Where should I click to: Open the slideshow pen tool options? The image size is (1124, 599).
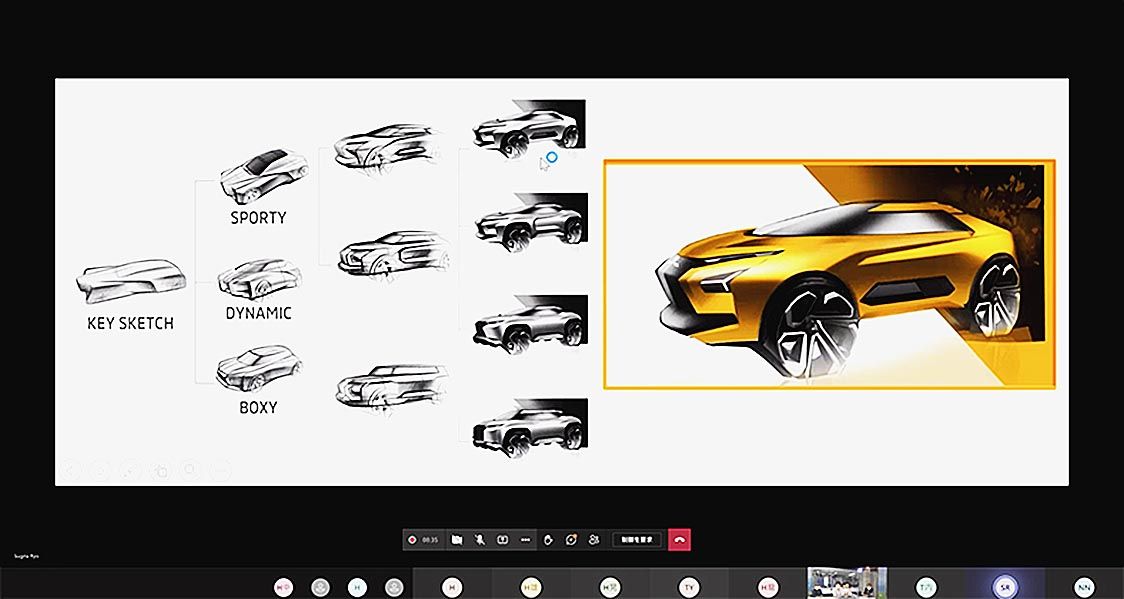(x=130, y=469)
